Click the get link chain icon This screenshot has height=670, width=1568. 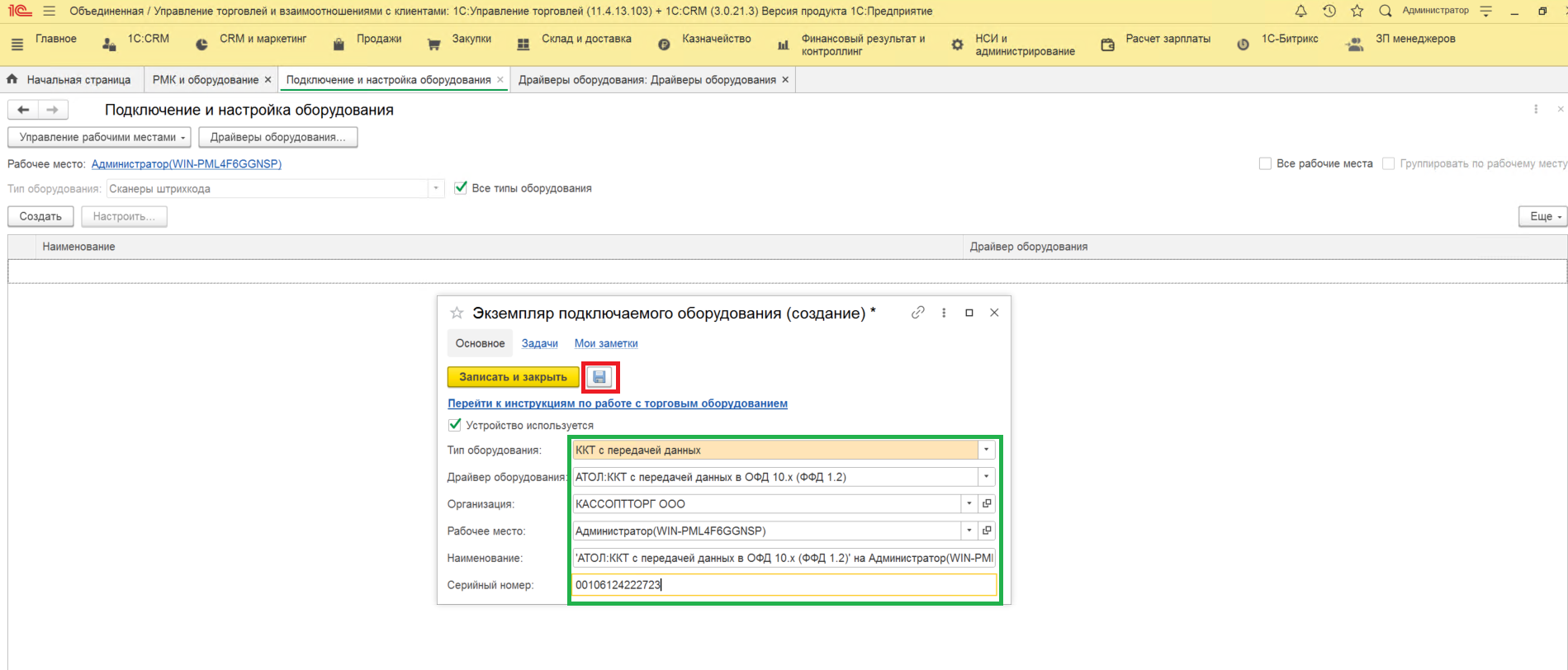[x=917, y=313]
